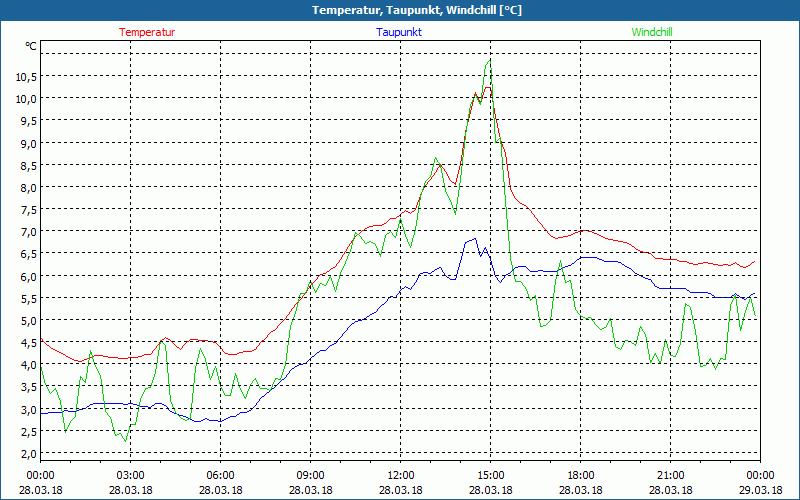Click the 3,0 y-axis value
The height and width of the screenshot is (500, 800).
pyautogui.click(x=28, y=409)
